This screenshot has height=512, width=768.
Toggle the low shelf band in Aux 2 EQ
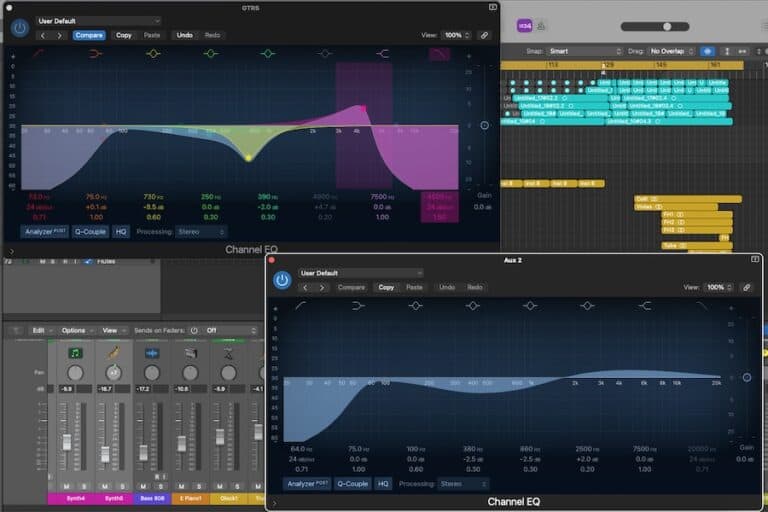358,306
